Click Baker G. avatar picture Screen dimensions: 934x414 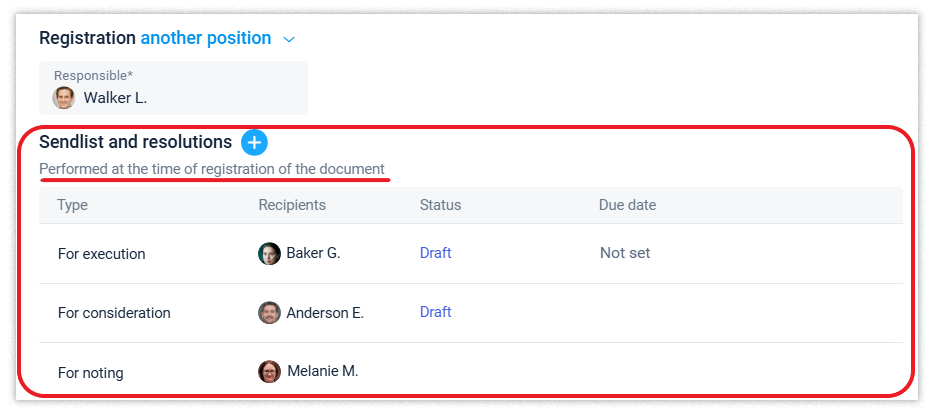[x=269, y=253]
